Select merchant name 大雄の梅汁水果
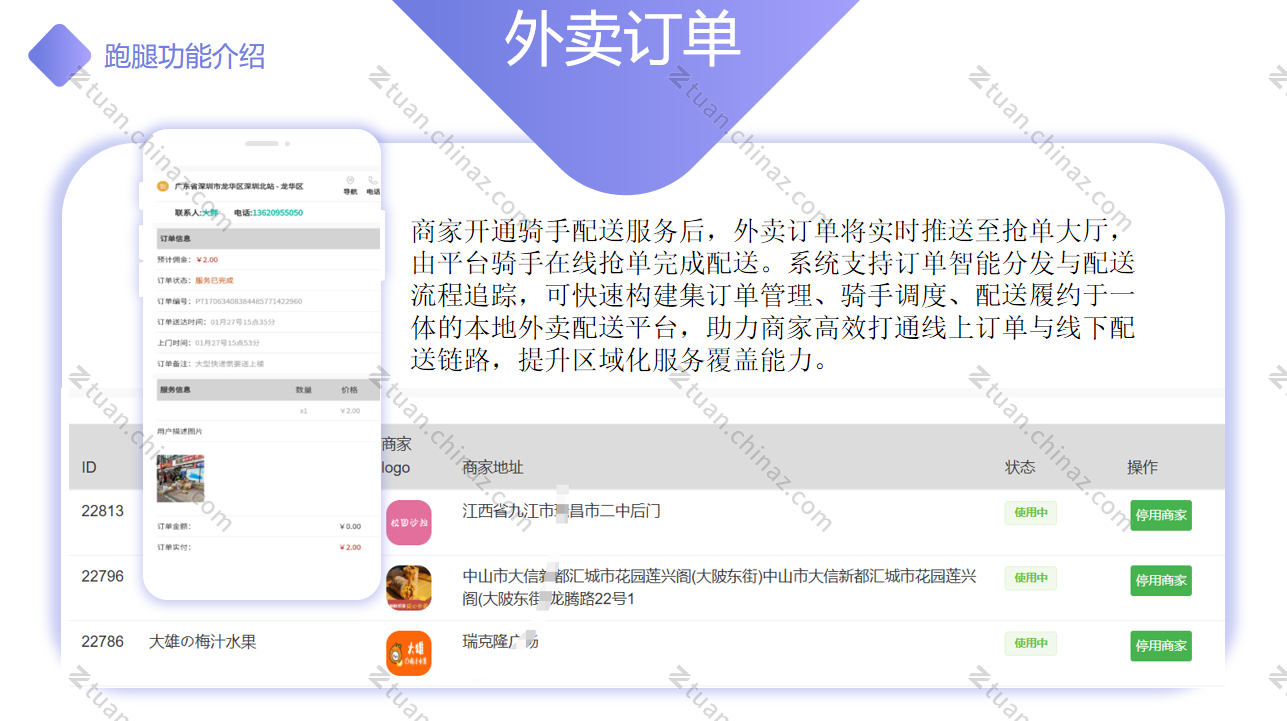Image resolution: width=1287 pixels, height=721 pixels. [203, 642]
